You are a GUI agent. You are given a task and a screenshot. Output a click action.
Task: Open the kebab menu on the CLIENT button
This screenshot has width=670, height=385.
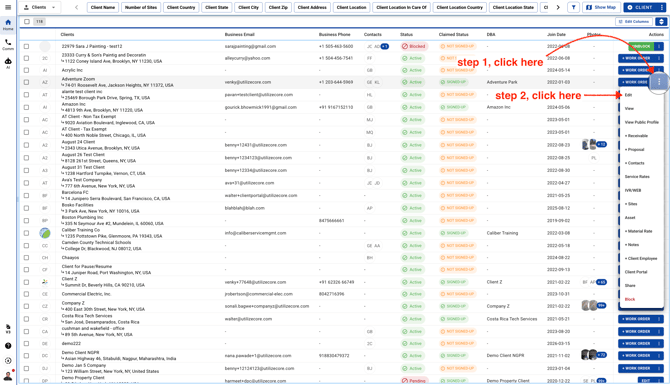pyautogui.click(x=661, y=7)
